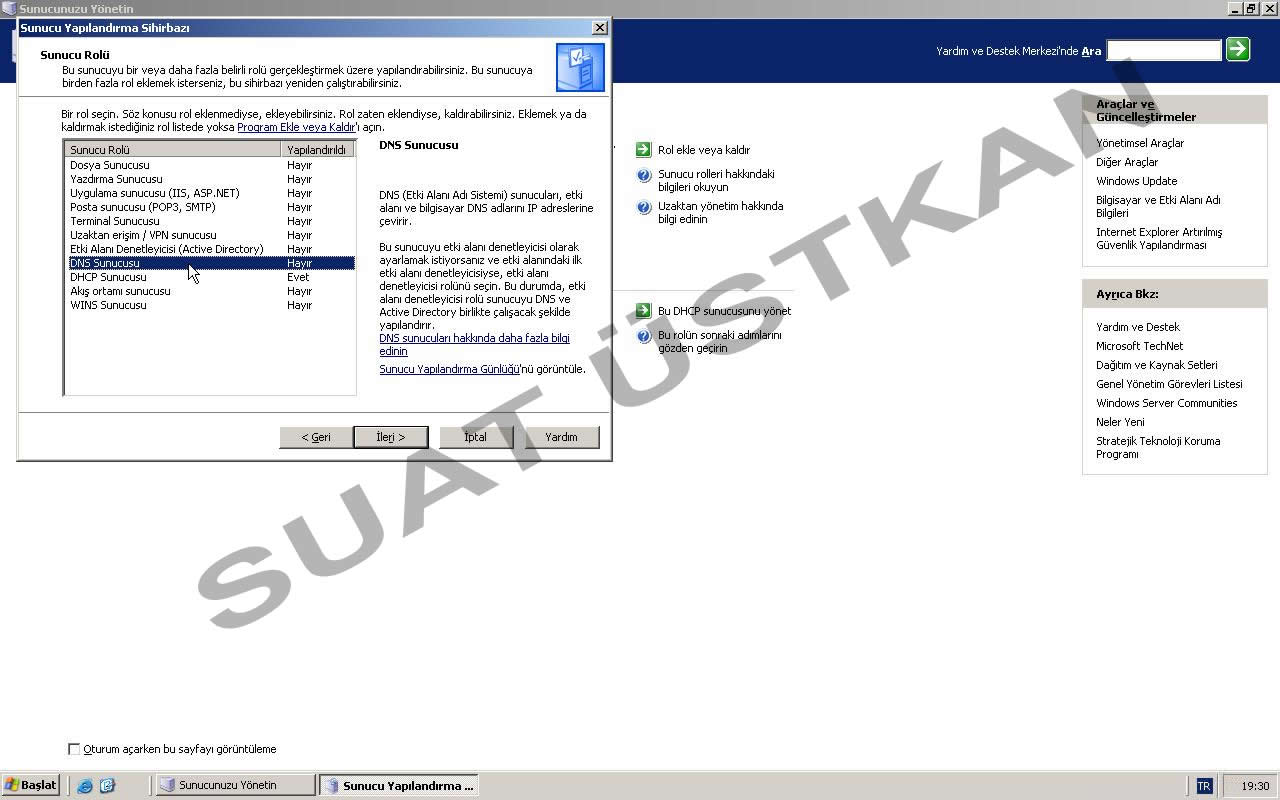This screenshot has width=1280, height=800.
Task: Click help icon next to Bu rolün sonraki adımlarını
Action: [x=644, y=337]
